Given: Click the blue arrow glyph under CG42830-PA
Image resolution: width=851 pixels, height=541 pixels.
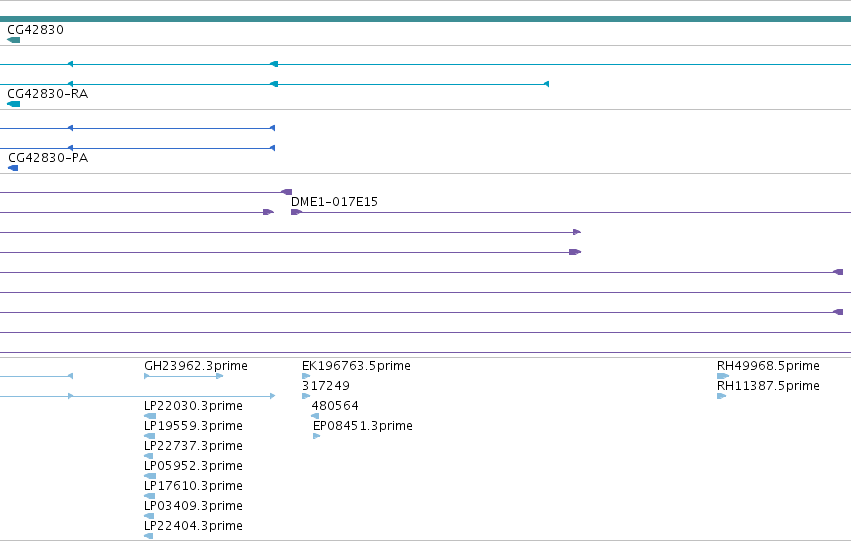Looking at the screenshot, I should [x=13, y=168].
